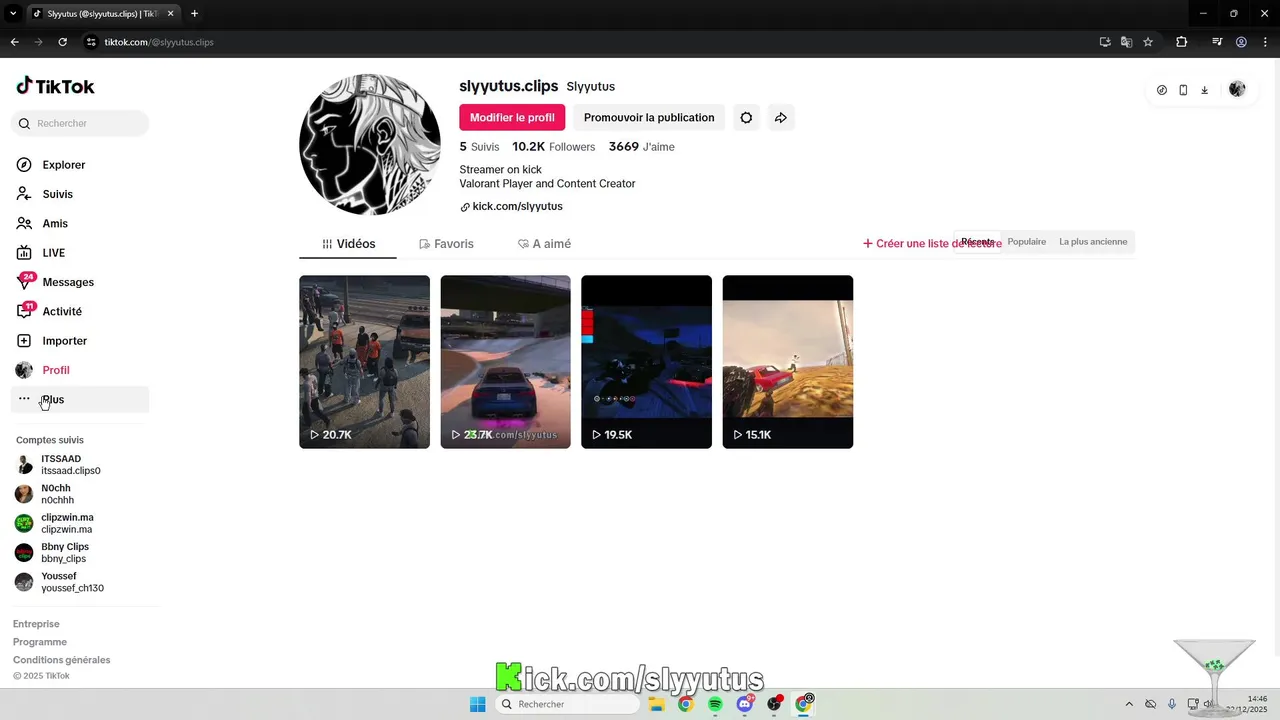The image size is (1280, 720).
Task: Click the TikTok search field
Action: pos(80,123)
